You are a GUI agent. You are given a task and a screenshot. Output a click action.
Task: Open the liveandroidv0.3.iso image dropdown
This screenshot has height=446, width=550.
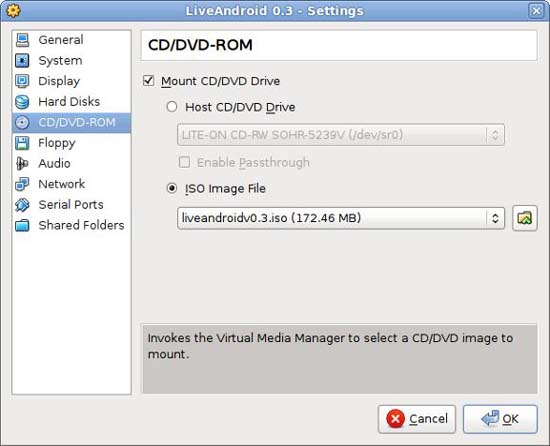[x=341, y=218]
